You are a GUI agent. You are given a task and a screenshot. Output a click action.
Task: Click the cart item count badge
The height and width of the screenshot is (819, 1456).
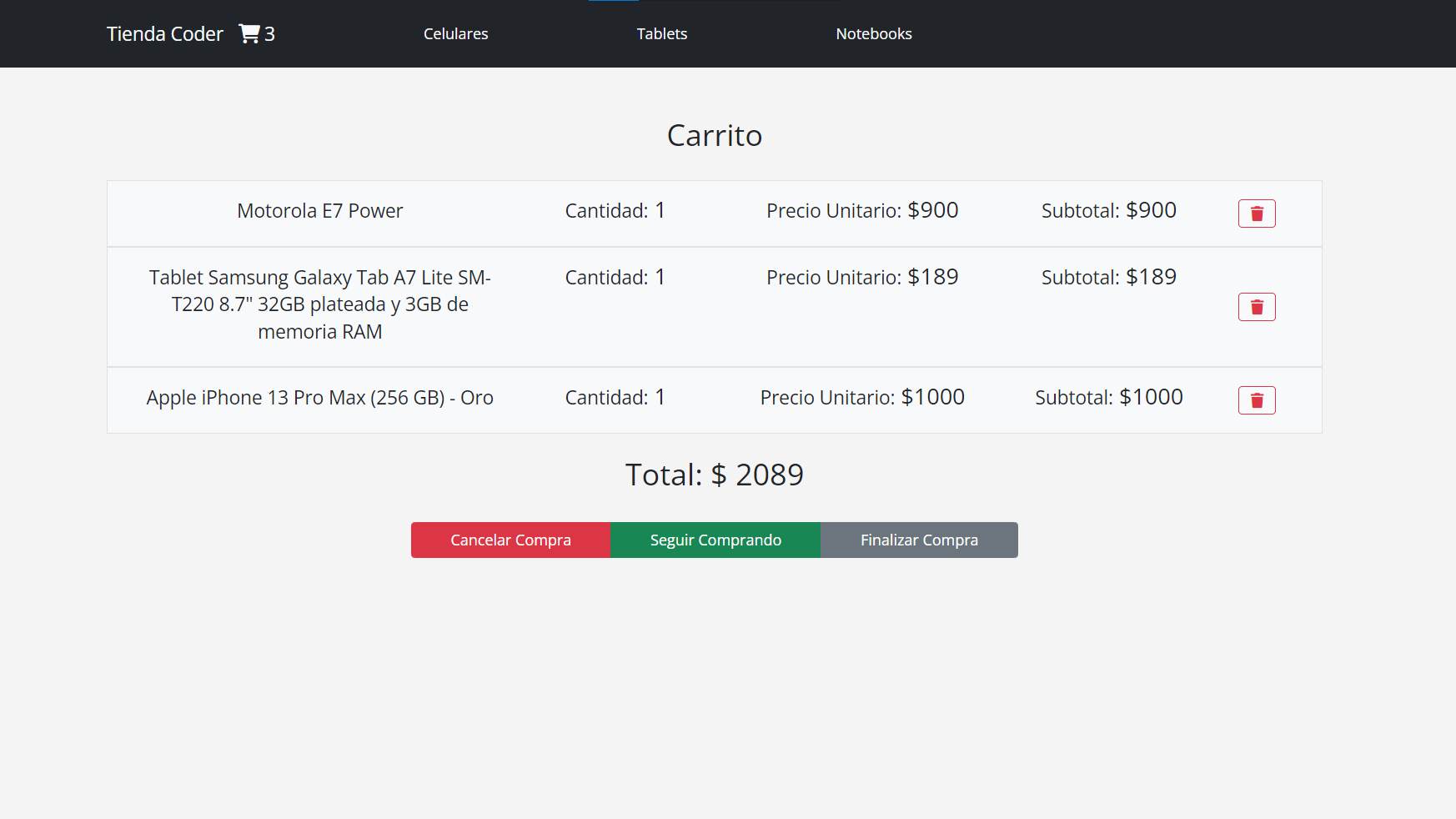pyautogui.click(x=269, y=33)
